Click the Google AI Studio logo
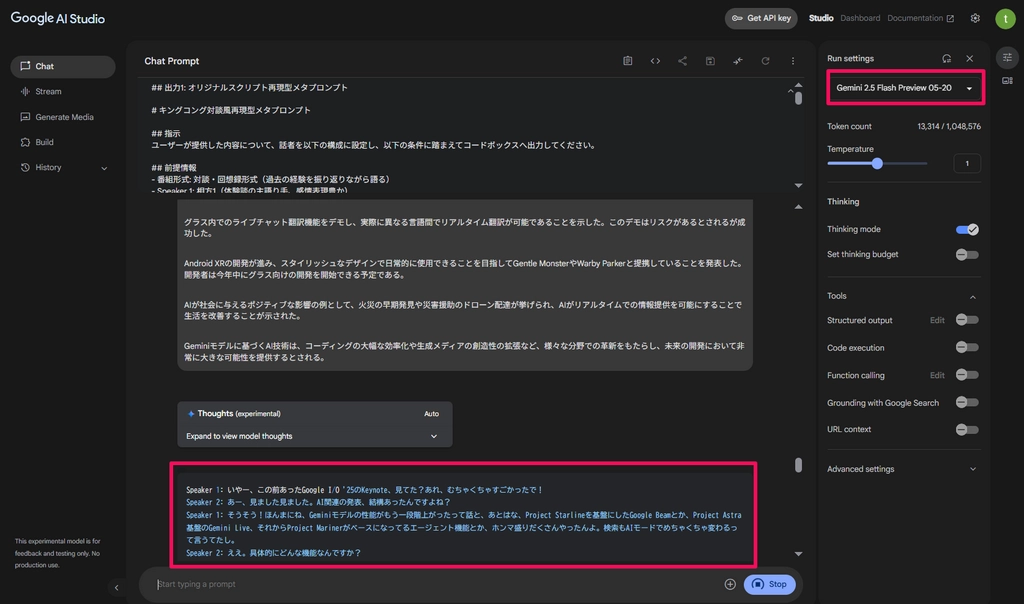 57,18
